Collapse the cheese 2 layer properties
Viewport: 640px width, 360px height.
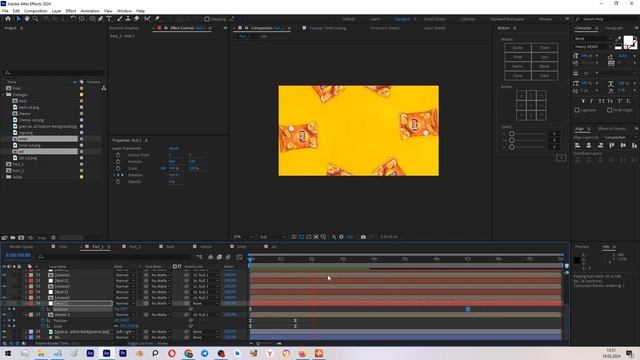(x=26, y=315)
